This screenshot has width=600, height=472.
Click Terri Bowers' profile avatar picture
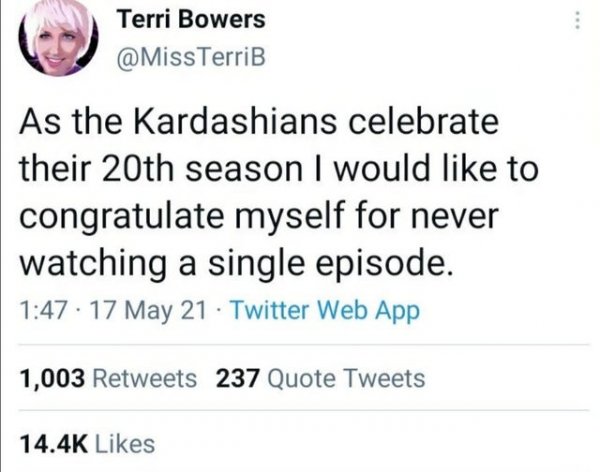click(x=56, y=42)
